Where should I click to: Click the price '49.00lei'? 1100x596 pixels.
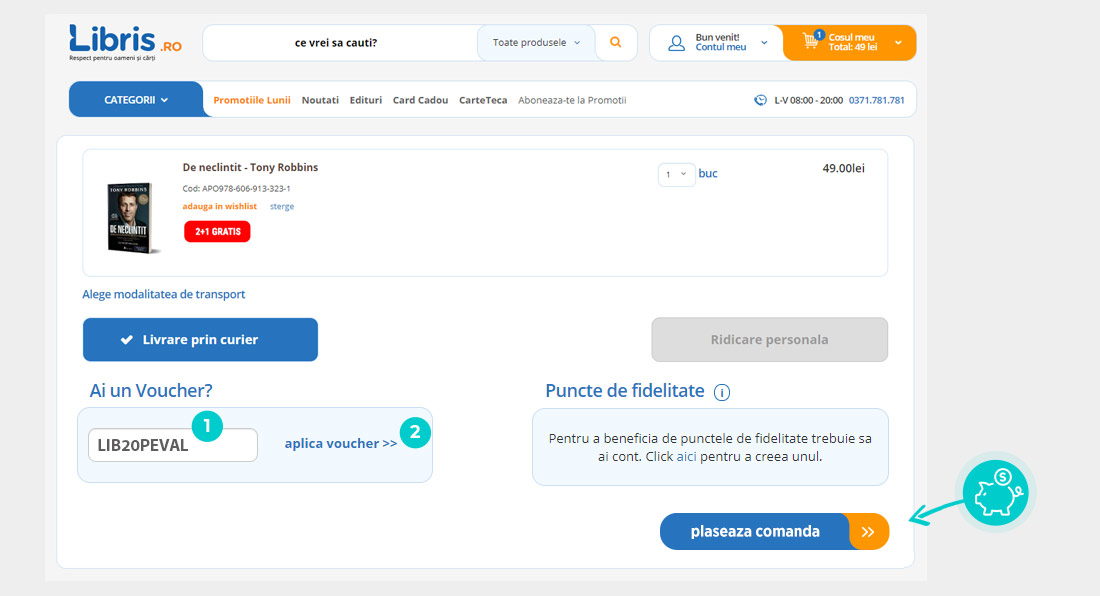point(843,168)
